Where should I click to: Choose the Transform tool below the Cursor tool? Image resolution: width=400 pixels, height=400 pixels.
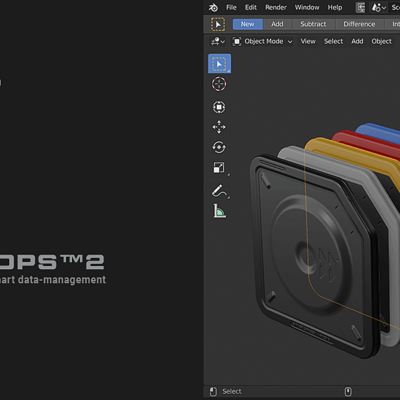pos(219,107)
